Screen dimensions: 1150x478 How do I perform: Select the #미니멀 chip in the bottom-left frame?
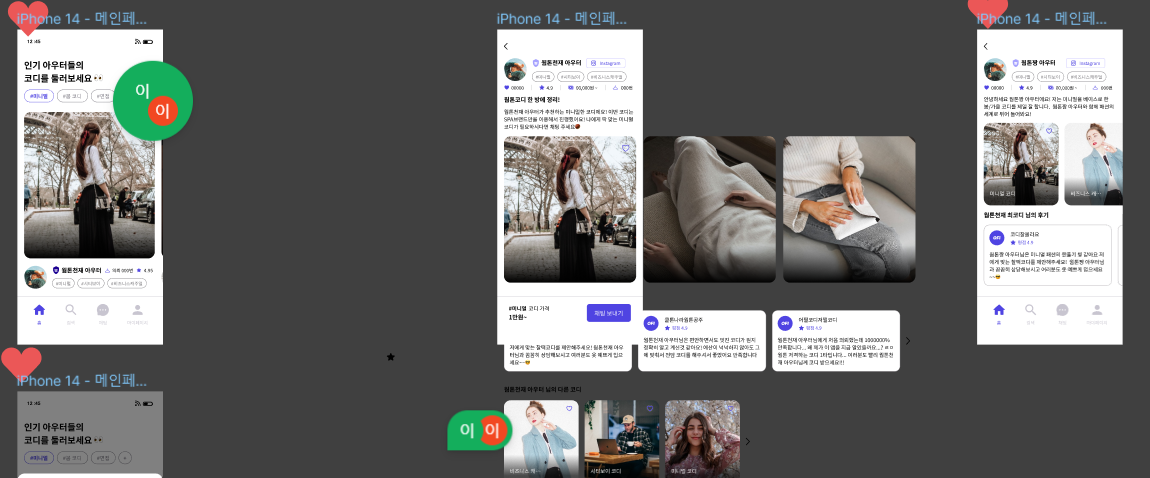pyautogui.click(x=39, y=458)
